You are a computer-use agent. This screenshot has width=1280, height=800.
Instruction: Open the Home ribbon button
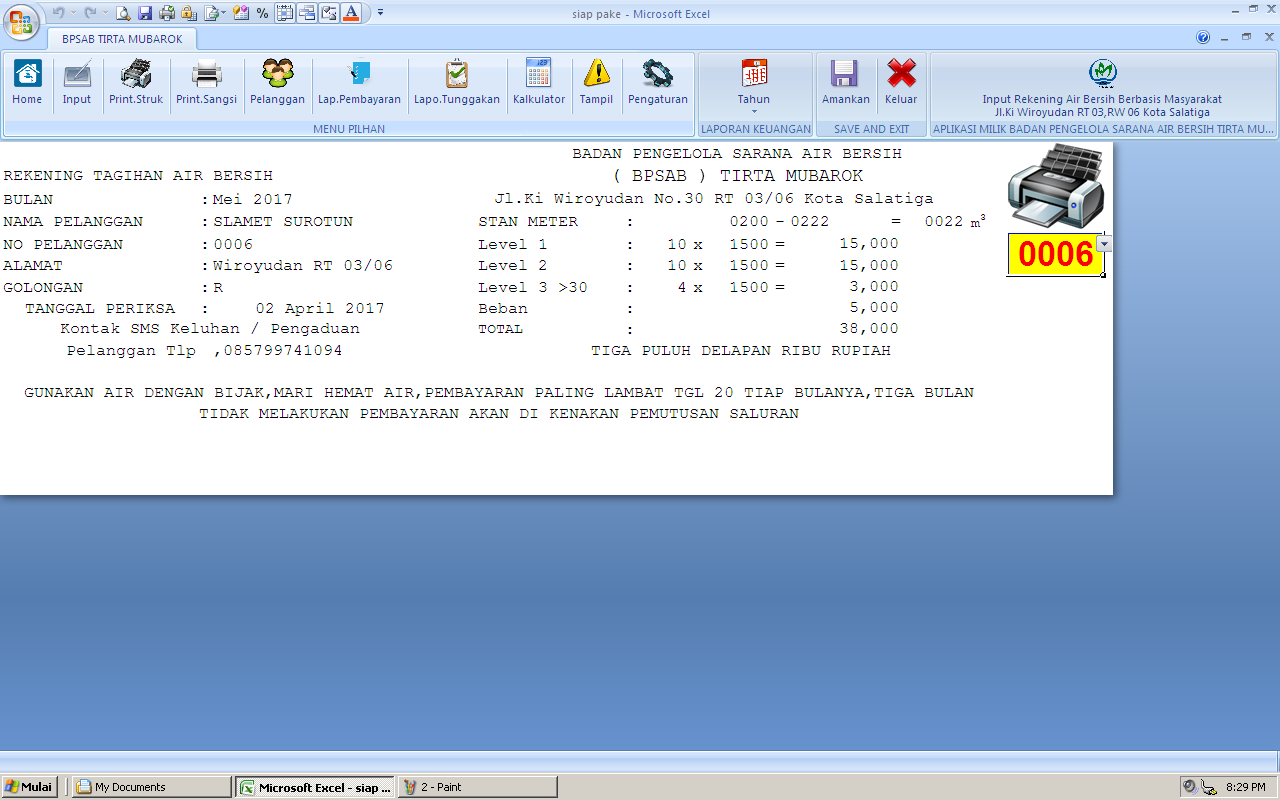tap(27, 82)
